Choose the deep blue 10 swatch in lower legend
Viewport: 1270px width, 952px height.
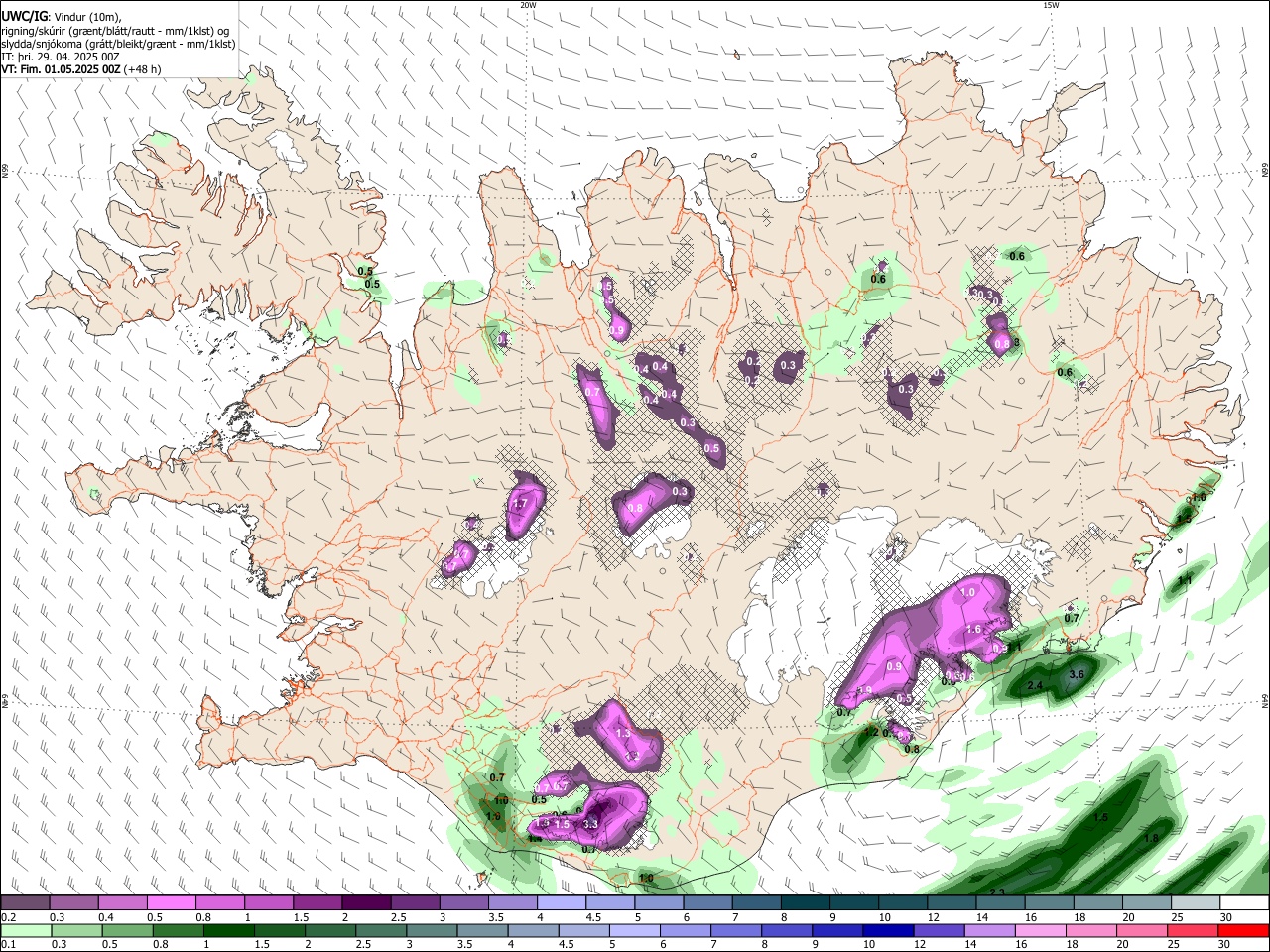[x=887, y=931]
